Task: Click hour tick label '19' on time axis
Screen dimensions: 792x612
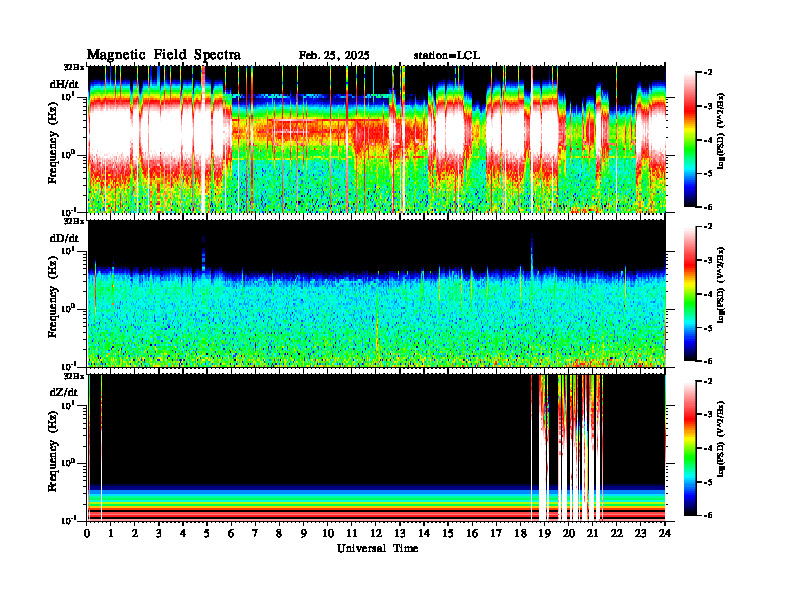Action: tap(544, 533)
